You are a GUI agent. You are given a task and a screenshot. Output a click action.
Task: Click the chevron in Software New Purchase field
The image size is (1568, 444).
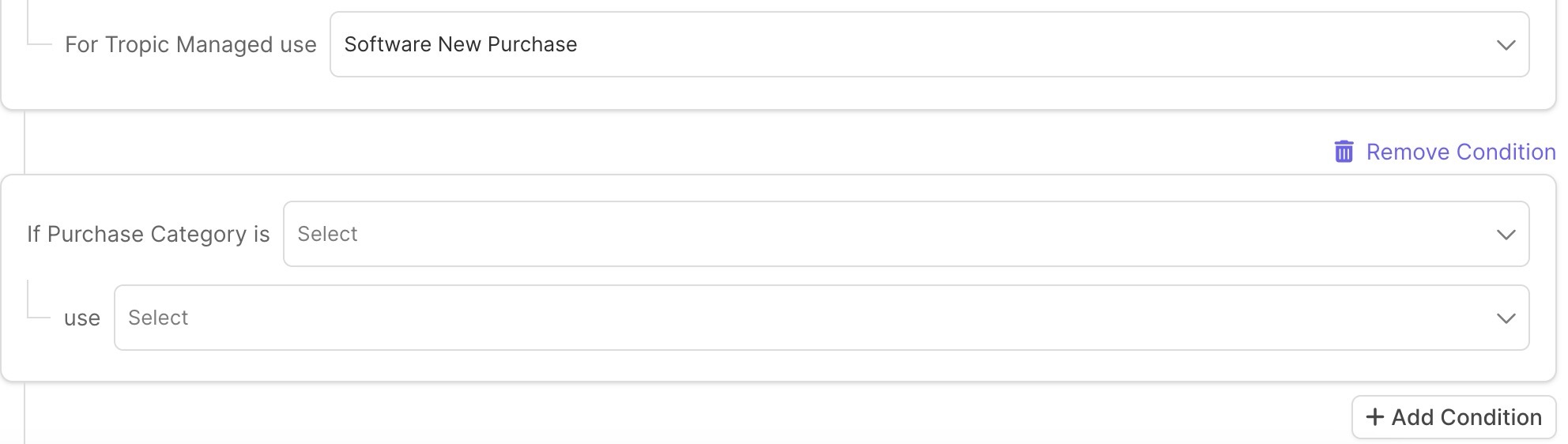[x=1506, y=45]
